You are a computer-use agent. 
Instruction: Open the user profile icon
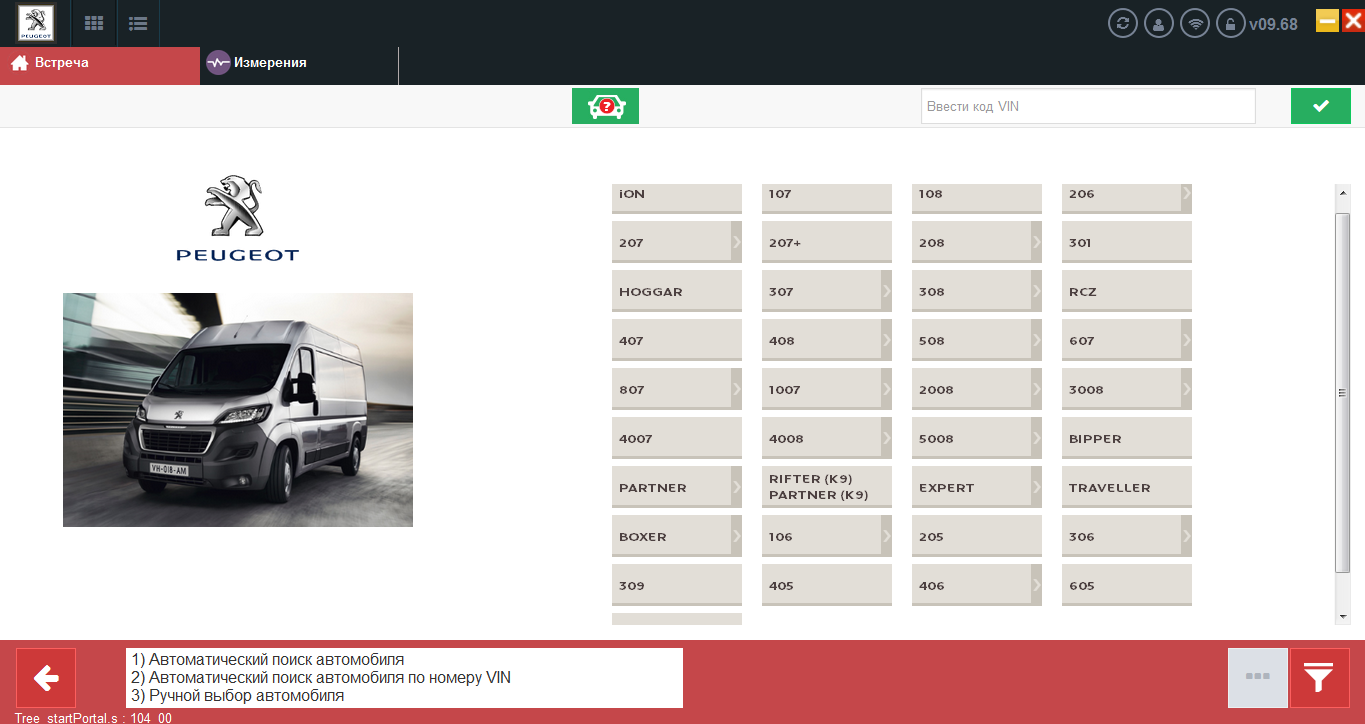[1159, 23]
